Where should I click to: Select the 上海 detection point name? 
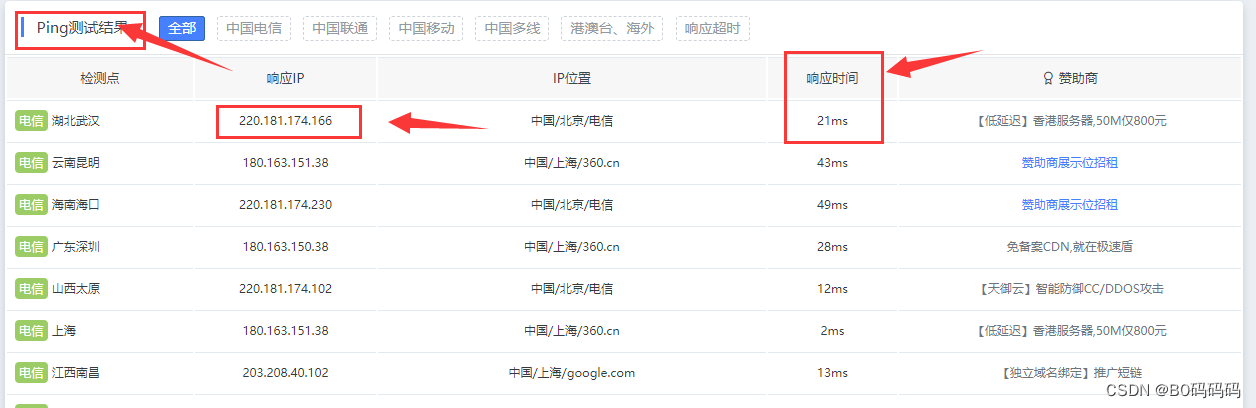point(64,331)
